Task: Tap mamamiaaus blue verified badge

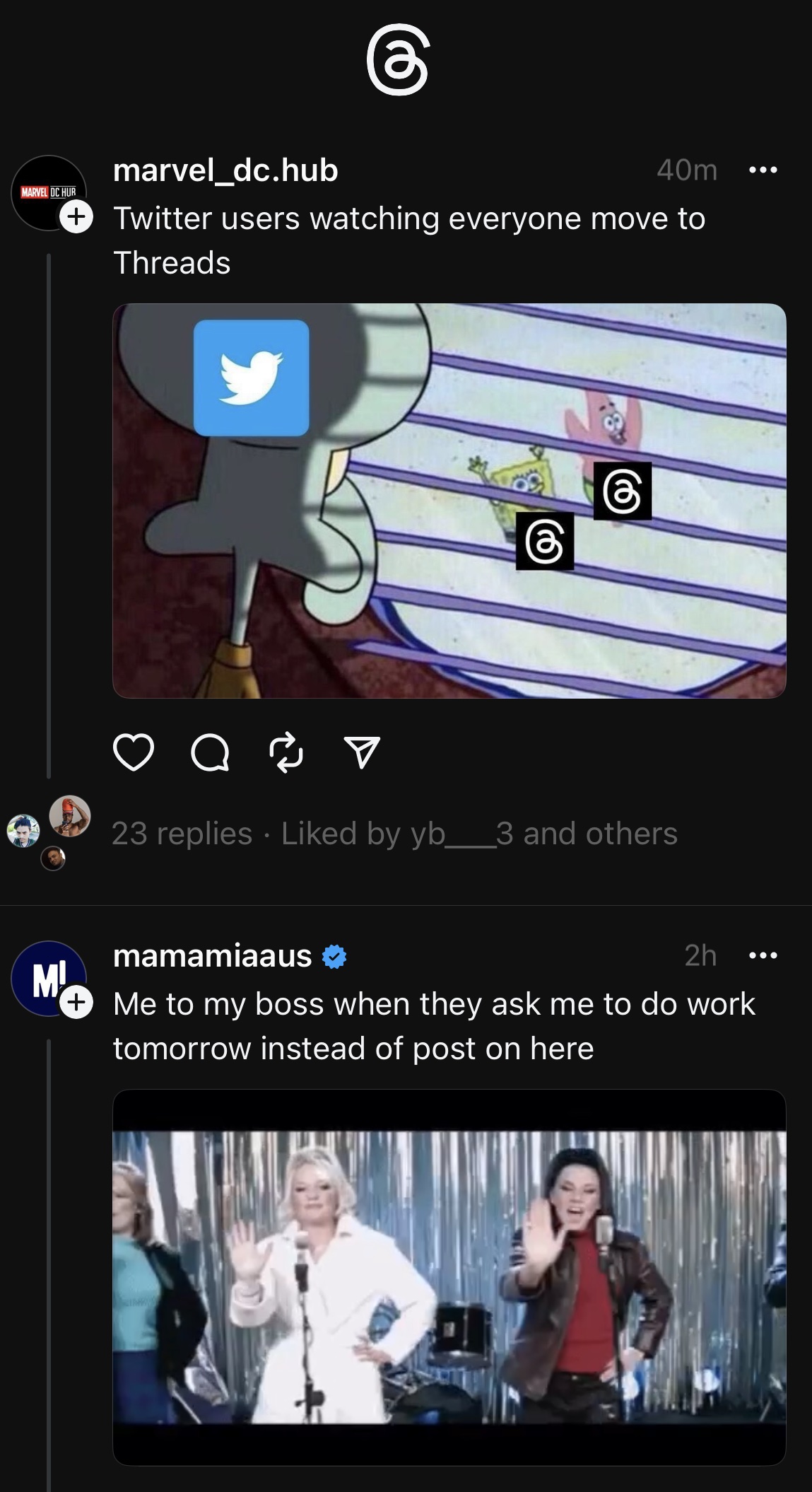Action: [x=334, y=957]
